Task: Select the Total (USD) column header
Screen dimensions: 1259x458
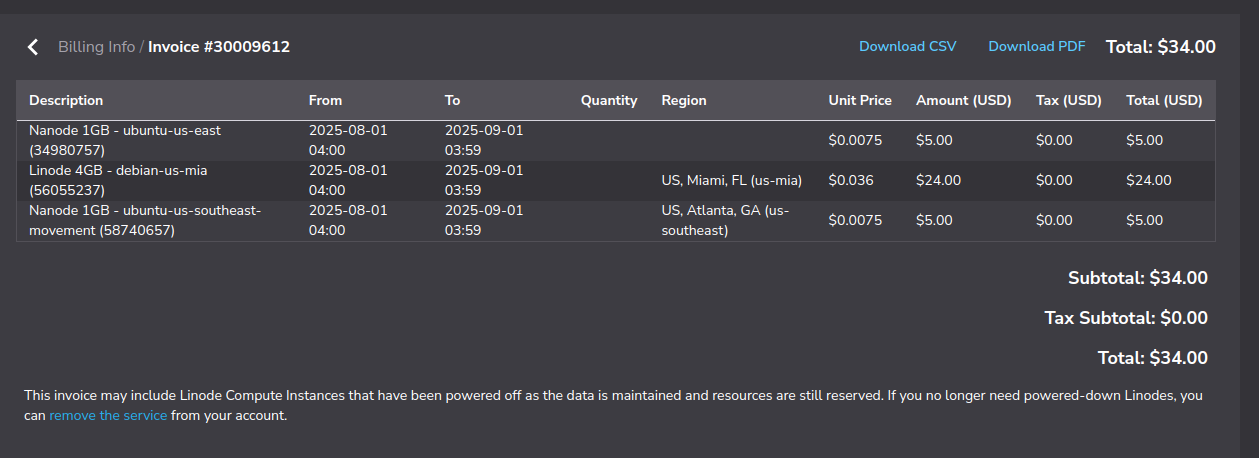Action: coord(1164,101)
